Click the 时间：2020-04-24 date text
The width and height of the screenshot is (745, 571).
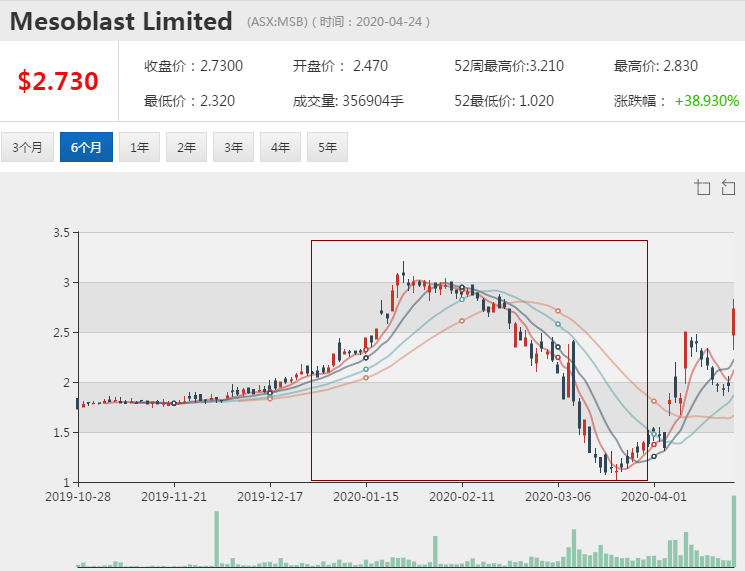[371, 22]
